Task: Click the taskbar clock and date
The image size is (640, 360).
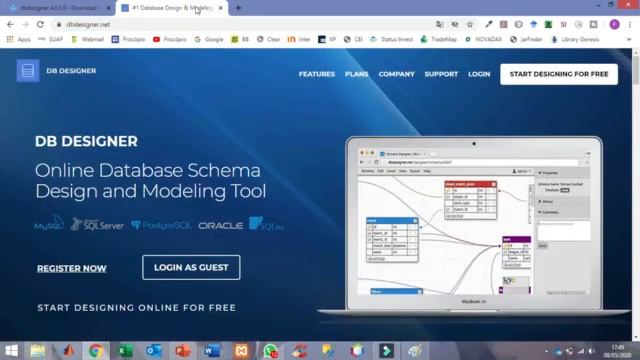Action: pyautogui.click(x=617, y=351)
